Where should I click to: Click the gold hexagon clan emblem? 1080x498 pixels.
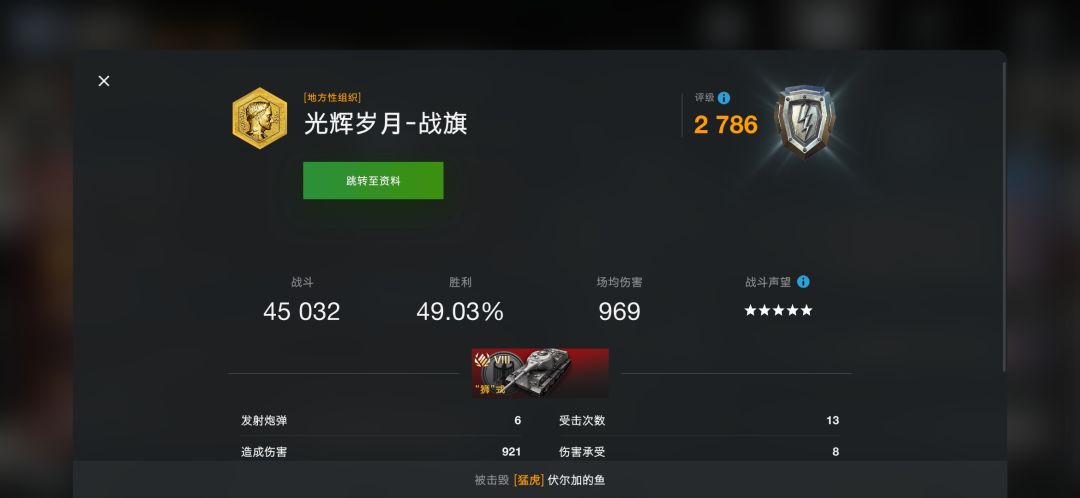click(260, 118)
